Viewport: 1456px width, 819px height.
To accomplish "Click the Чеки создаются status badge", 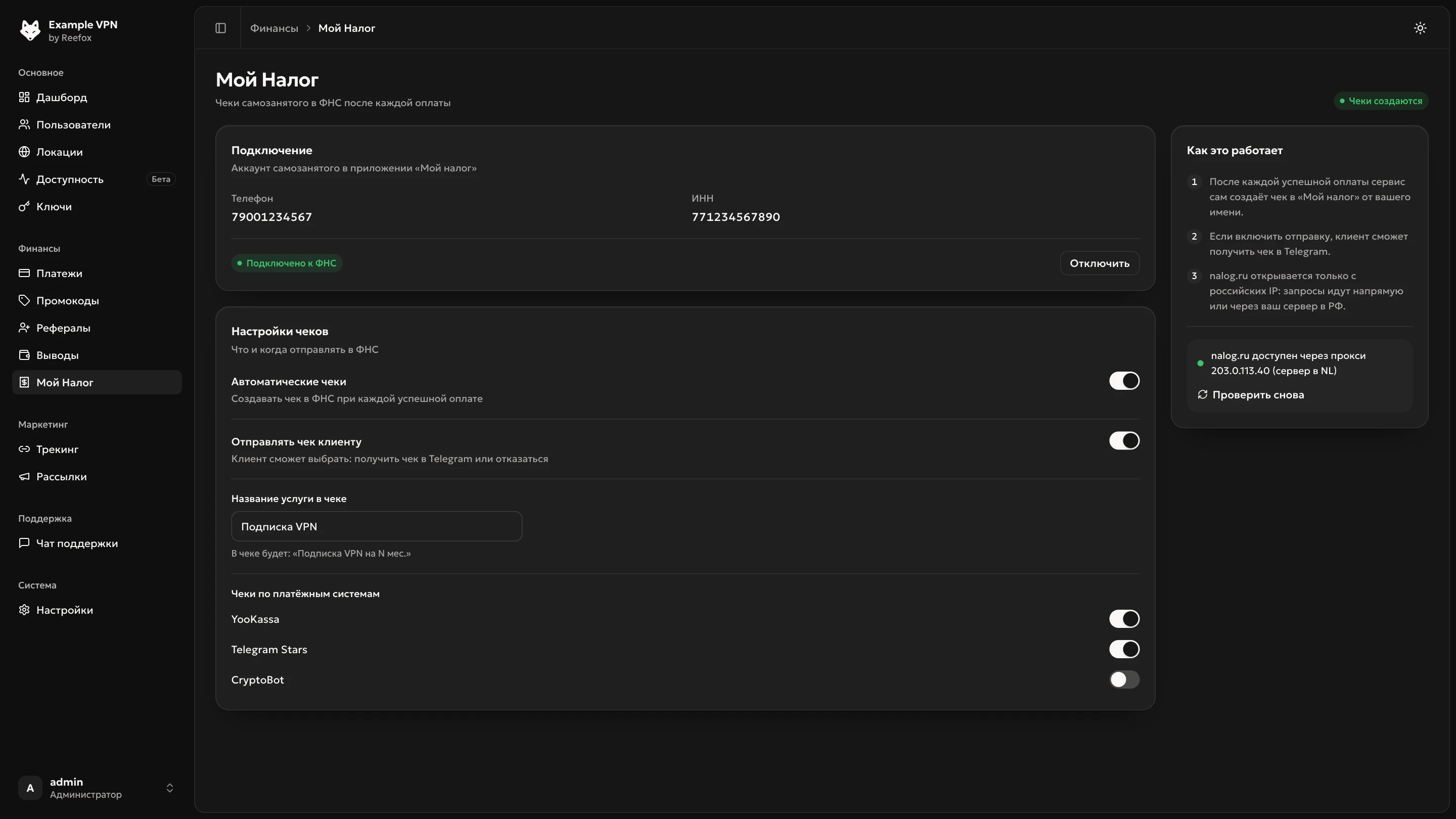I will click(1381, 101).
